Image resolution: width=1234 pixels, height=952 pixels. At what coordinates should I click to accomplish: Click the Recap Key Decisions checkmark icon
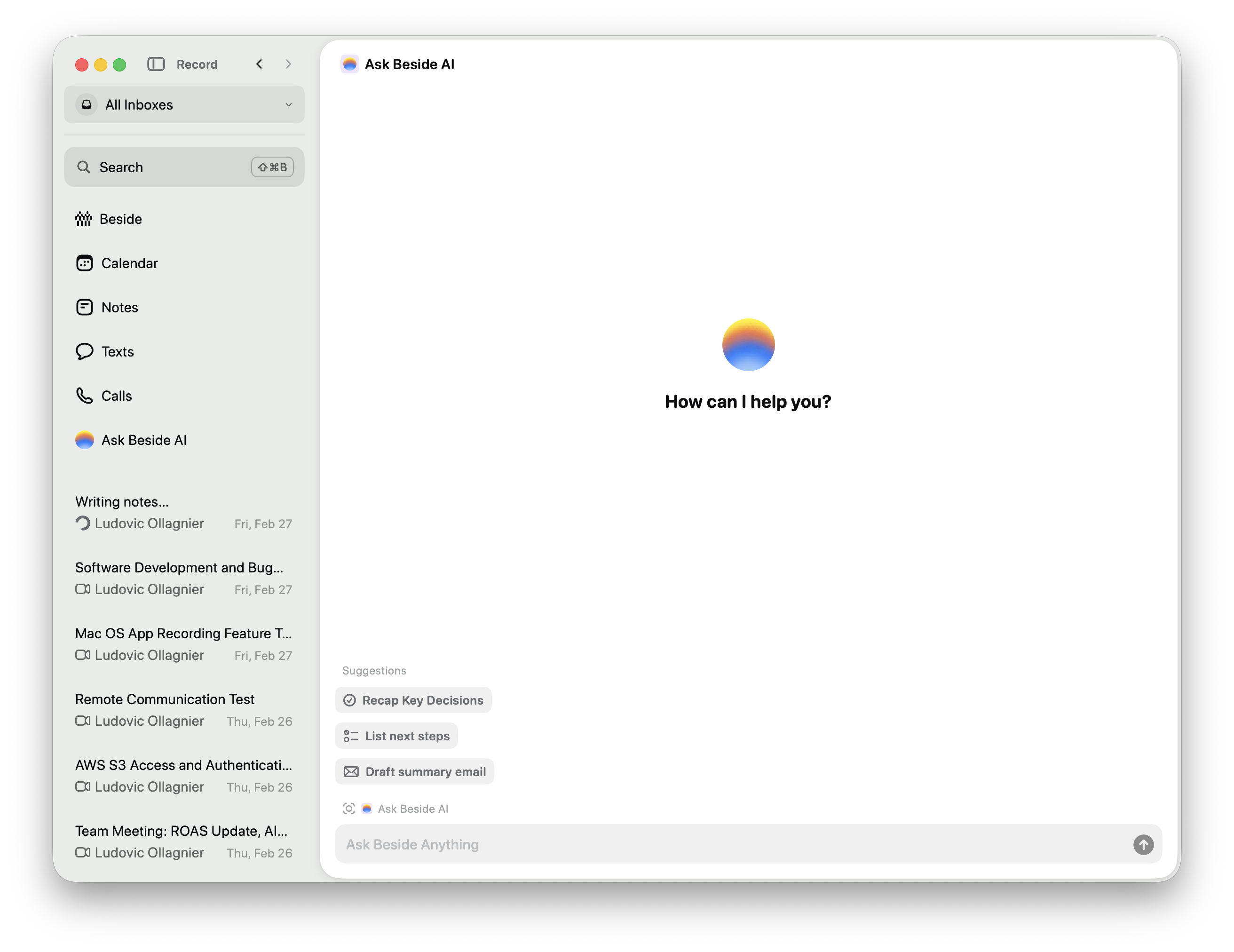pos(350,700)
